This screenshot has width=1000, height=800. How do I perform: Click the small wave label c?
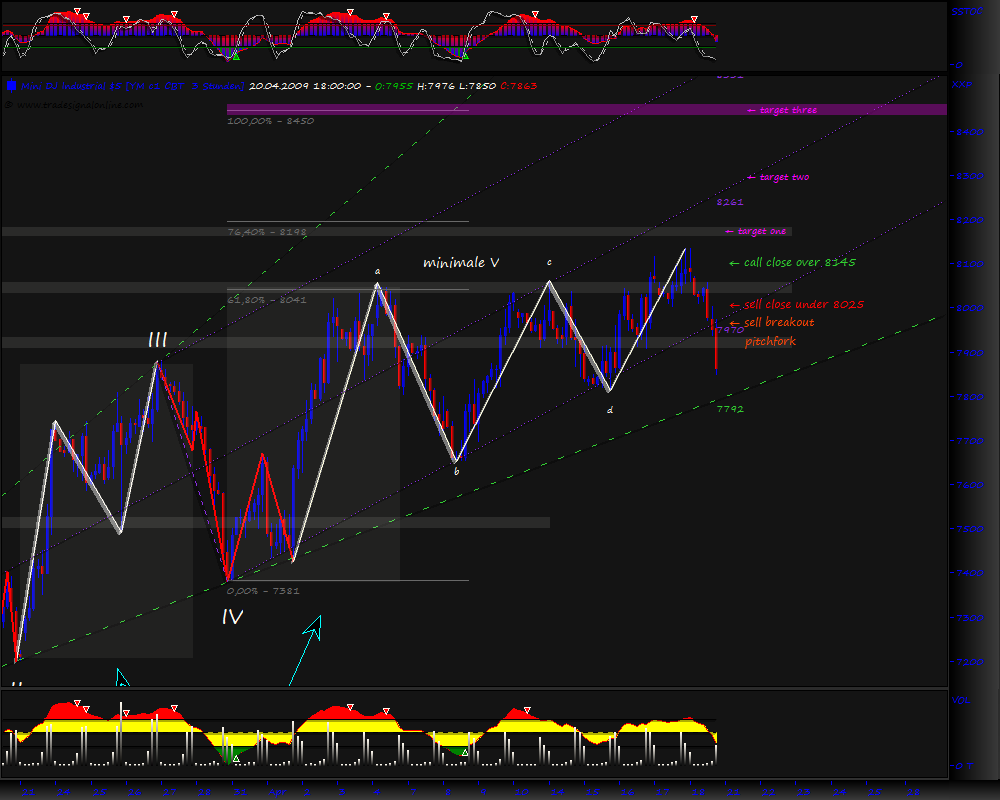(549, 262)
